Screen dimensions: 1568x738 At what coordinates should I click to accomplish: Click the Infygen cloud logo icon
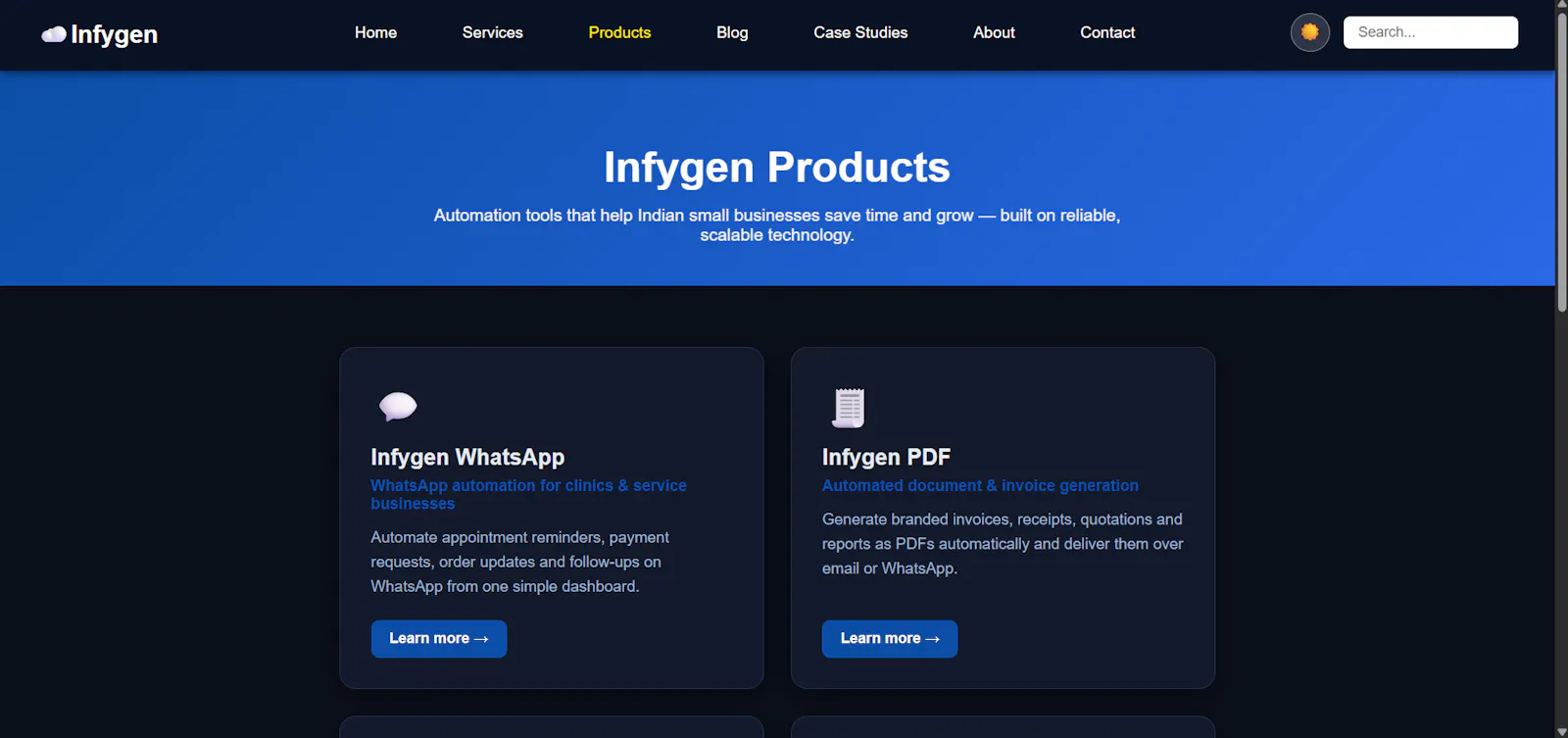pyautogui.click(x=54, y=34)
